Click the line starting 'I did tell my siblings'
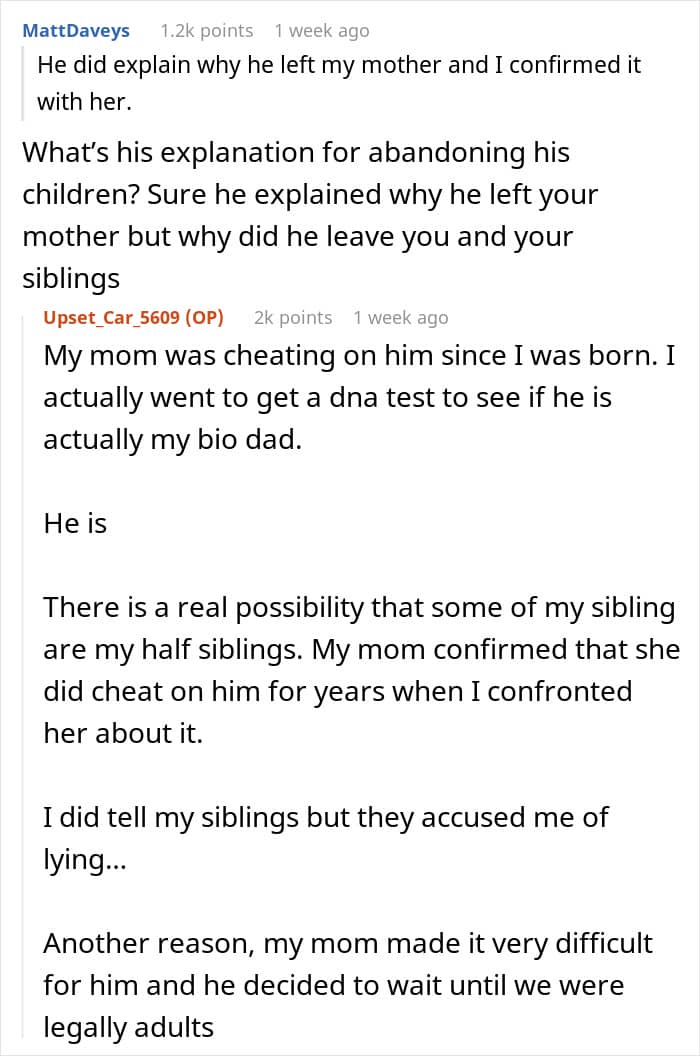 tap(326, 817)
